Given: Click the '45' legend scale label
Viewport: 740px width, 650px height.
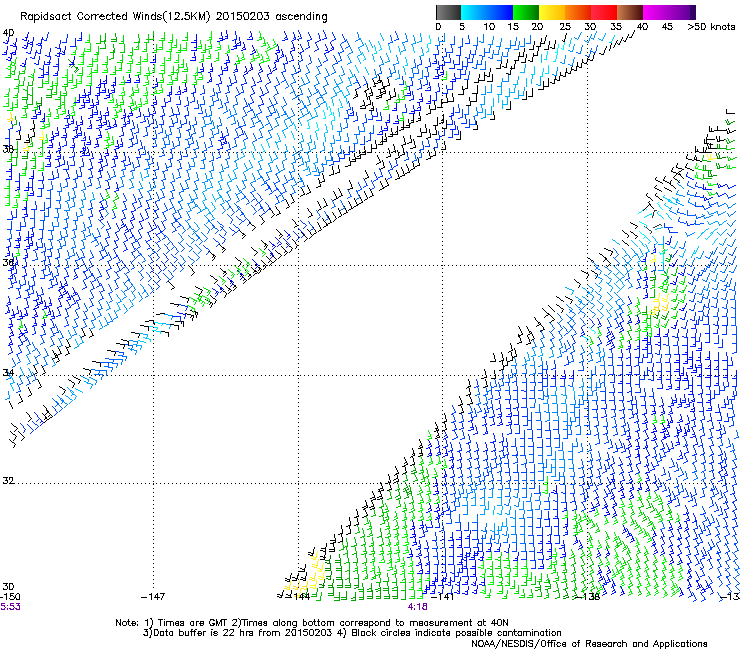Looking at the screenshot, I should (667, 27).
